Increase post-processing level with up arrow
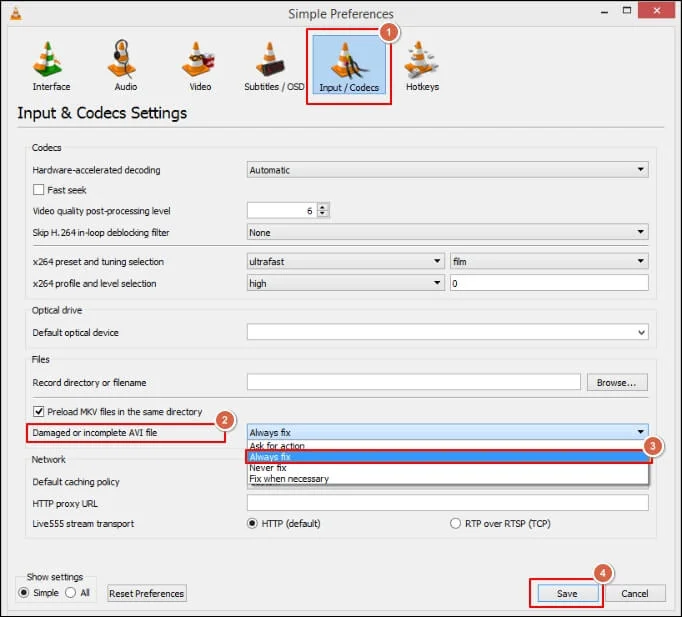This screenshot has height=617, width=682. pos(322,207)
